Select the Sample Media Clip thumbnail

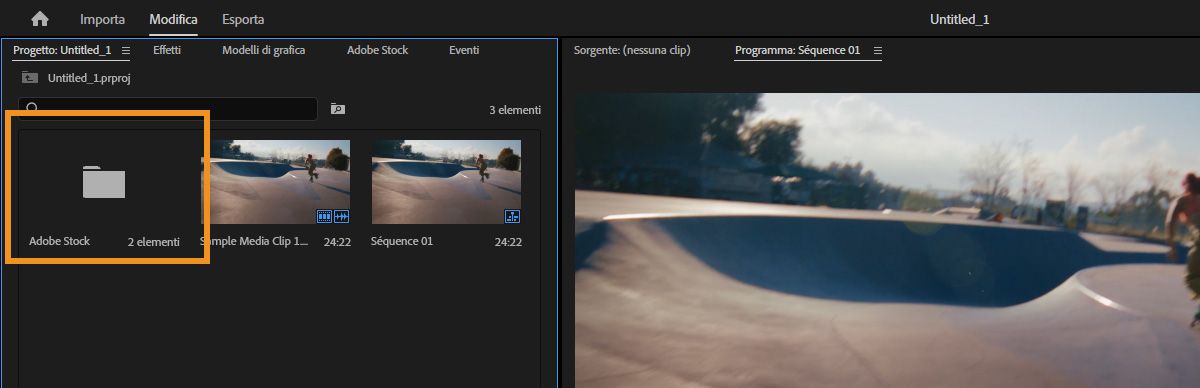[275, 181]
